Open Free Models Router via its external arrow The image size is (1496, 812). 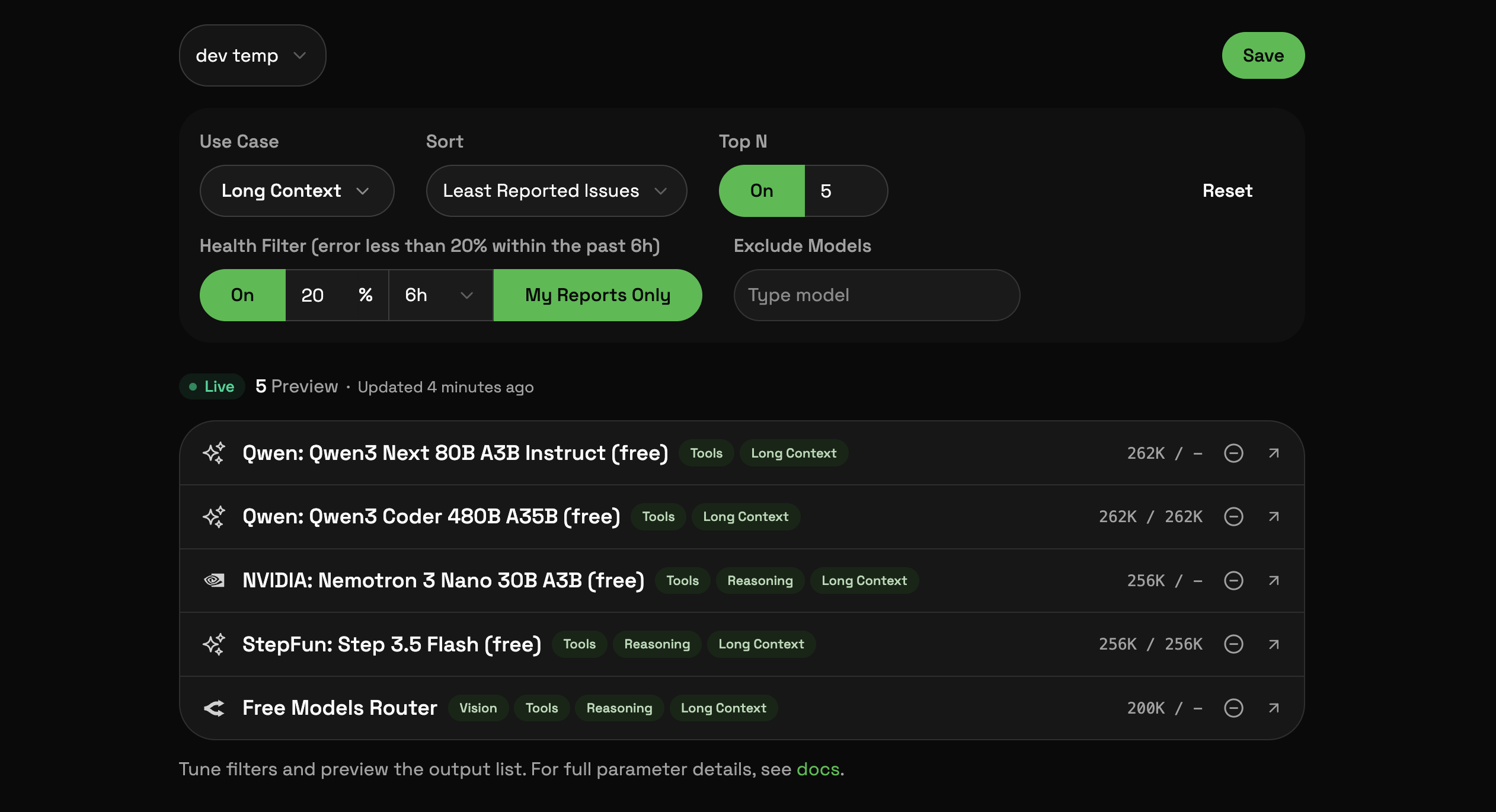(x=1273, y=708)
